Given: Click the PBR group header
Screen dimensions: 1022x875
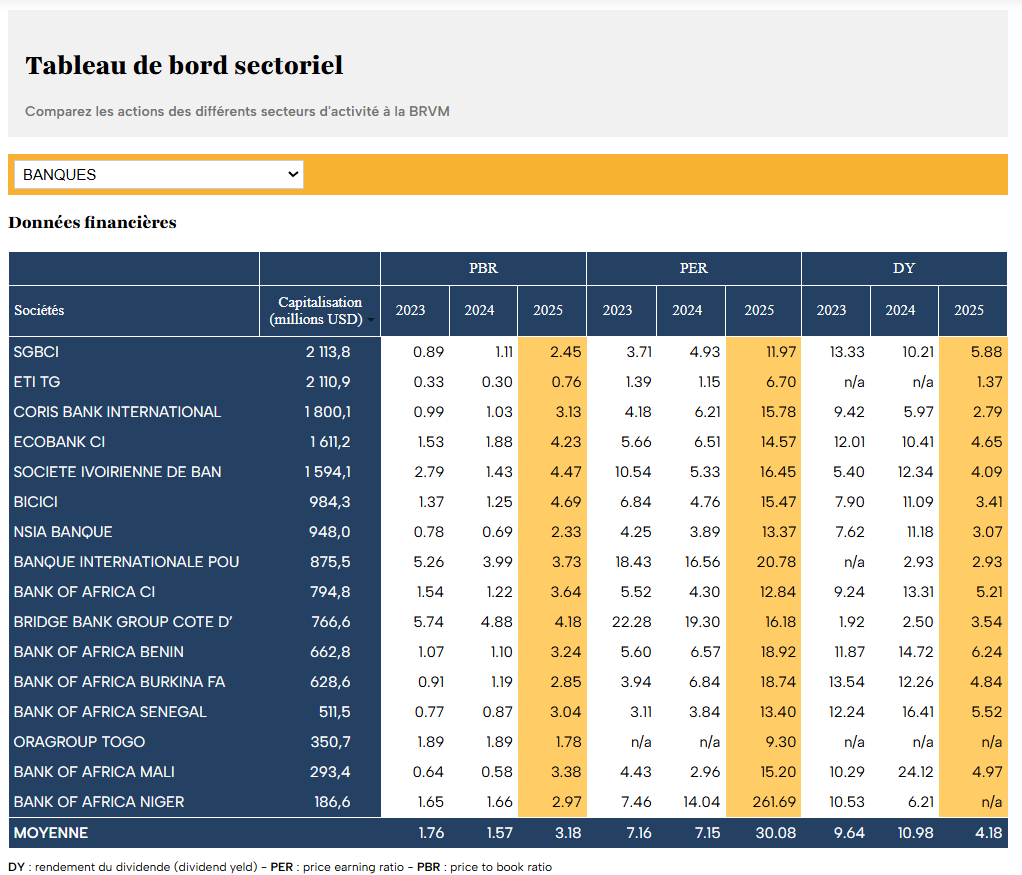Looking at the screenshot, I should click(483, 268).
